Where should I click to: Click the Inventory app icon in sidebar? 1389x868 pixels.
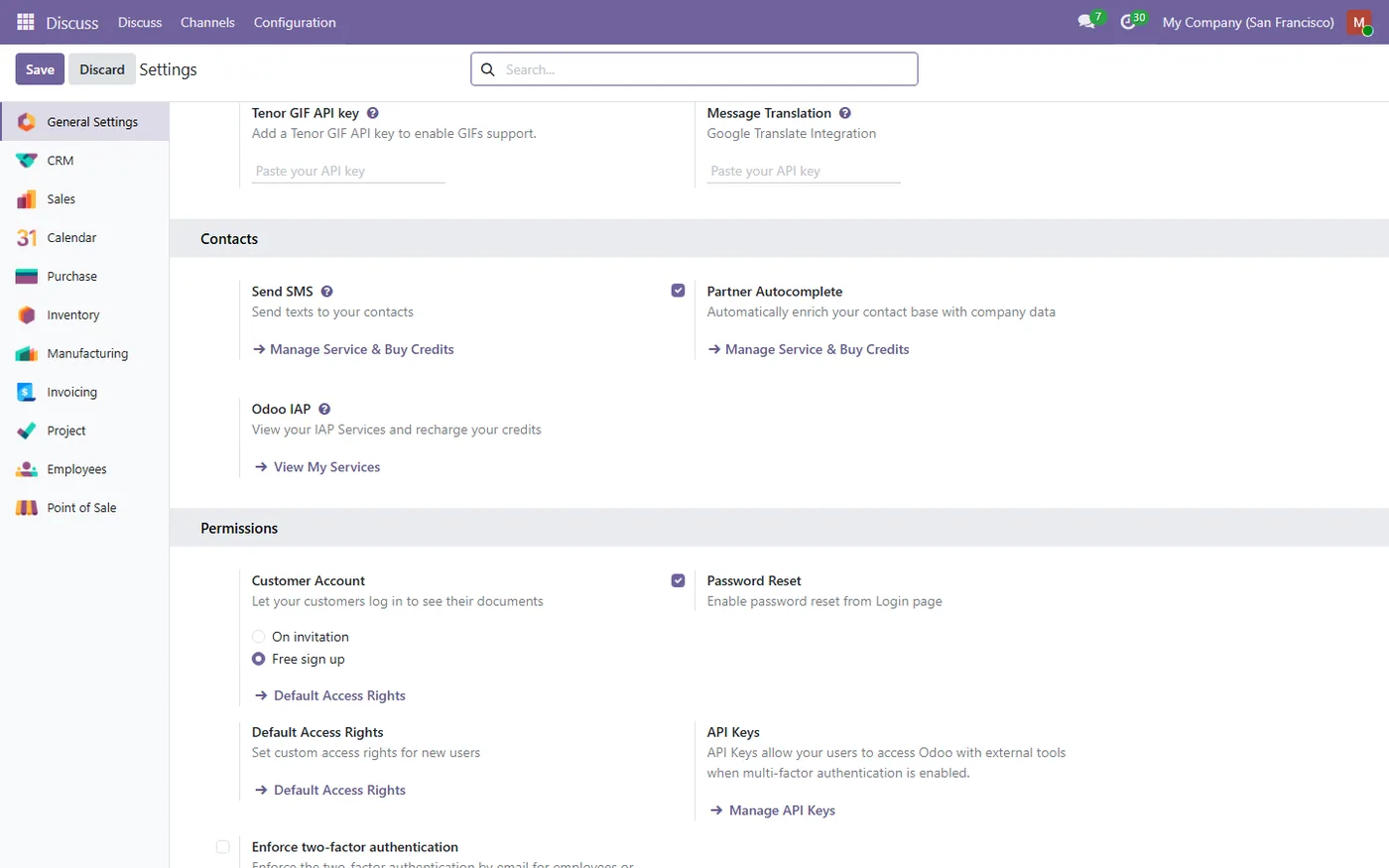click(x=27, y=315)
